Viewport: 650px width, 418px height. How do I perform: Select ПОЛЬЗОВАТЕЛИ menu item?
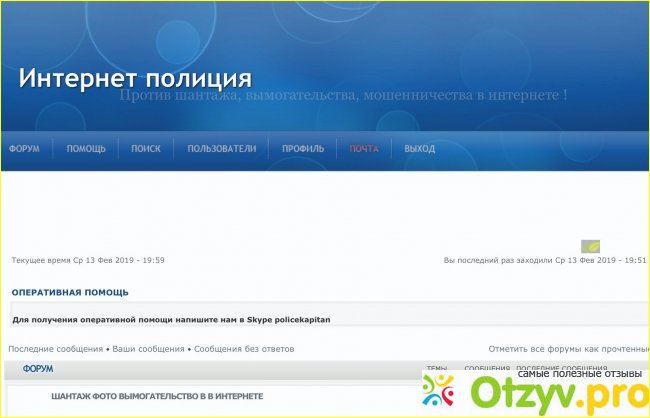[x=222, y=149]
